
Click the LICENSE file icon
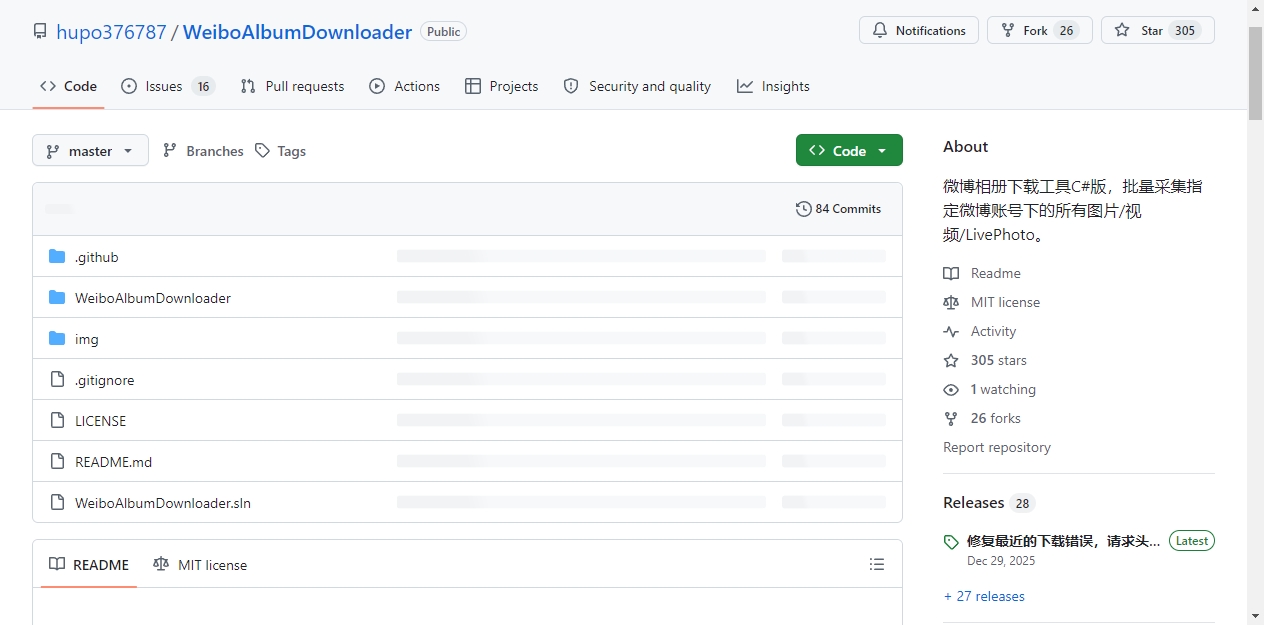57,421
